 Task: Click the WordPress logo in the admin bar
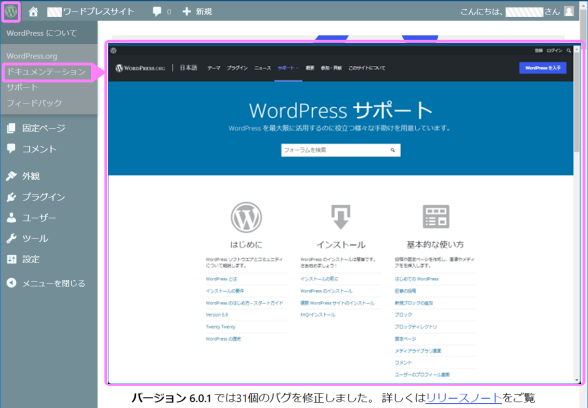pos(11,12)
